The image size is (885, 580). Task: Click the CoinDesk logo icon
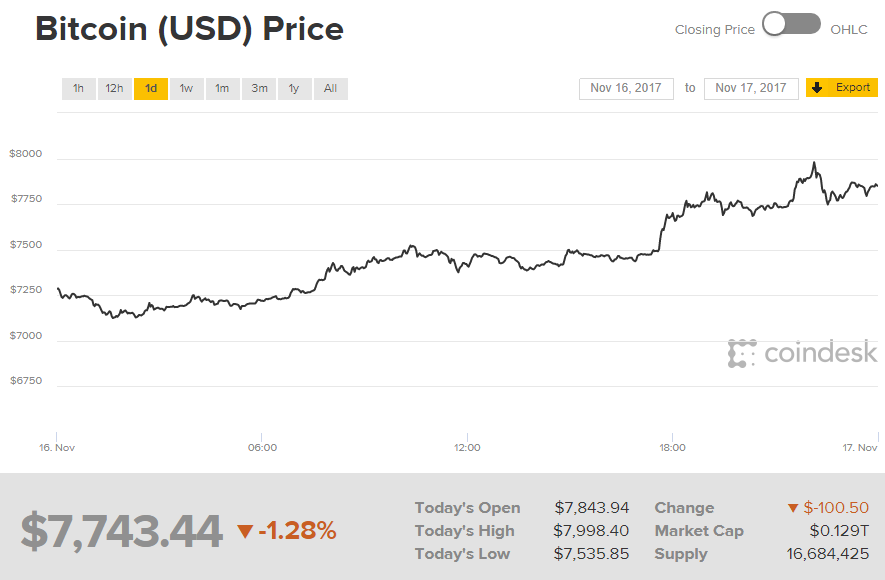pyautogui.click(x=741, y=353)
